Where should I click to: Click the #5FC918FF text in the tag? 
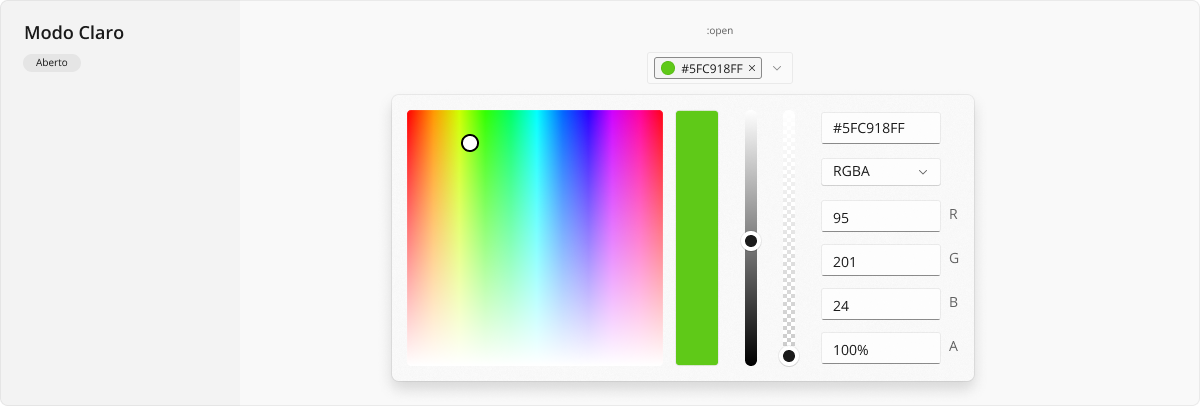[x=712, y=68]
